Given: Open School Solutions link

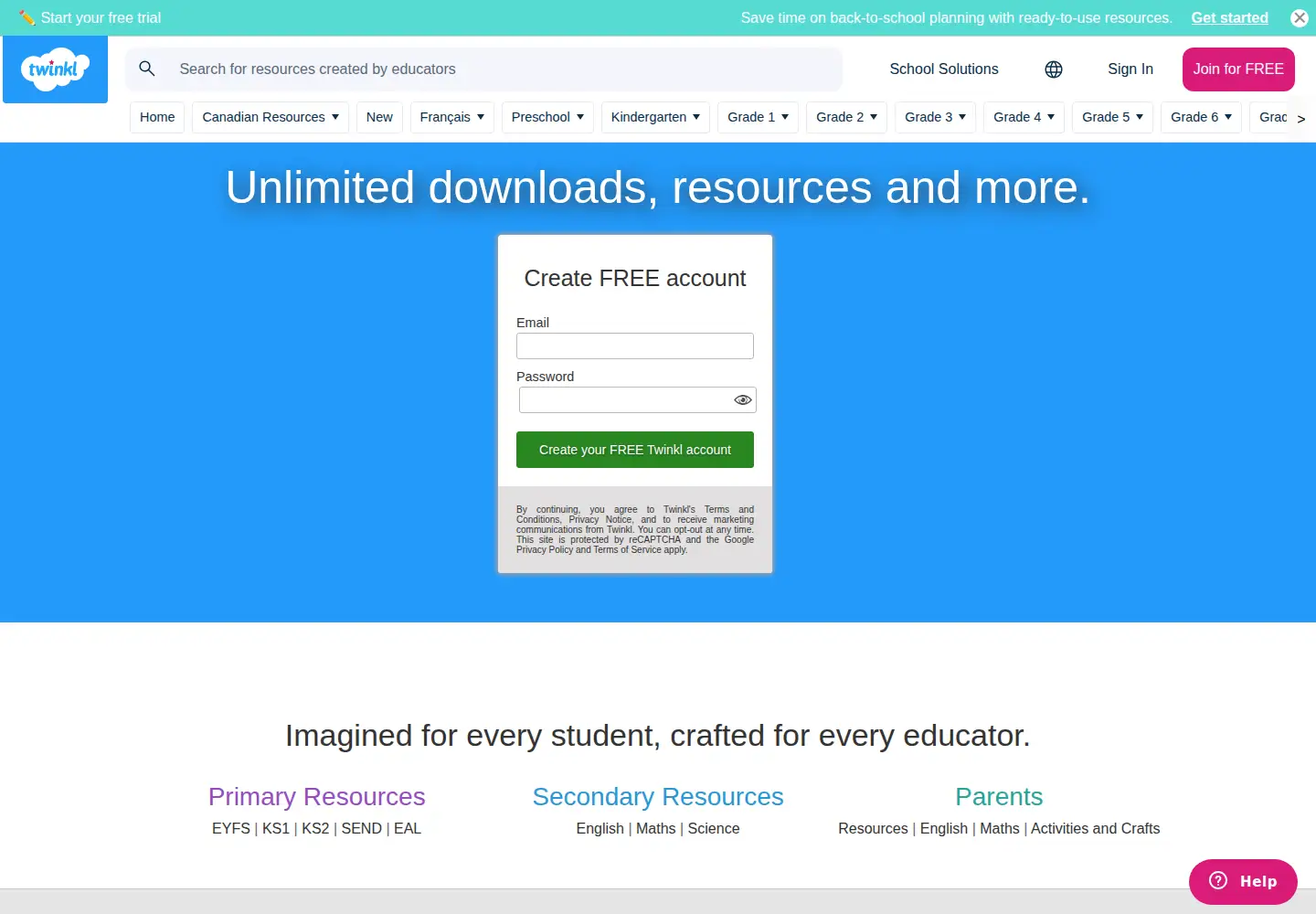Looking at the screenshot, I should coord(944,69).
